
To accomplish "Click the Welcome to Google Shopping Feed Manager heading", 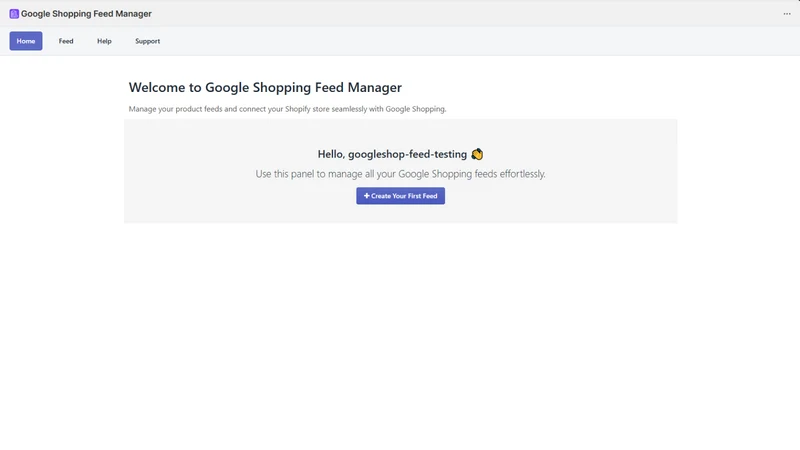I will [265, 87].
